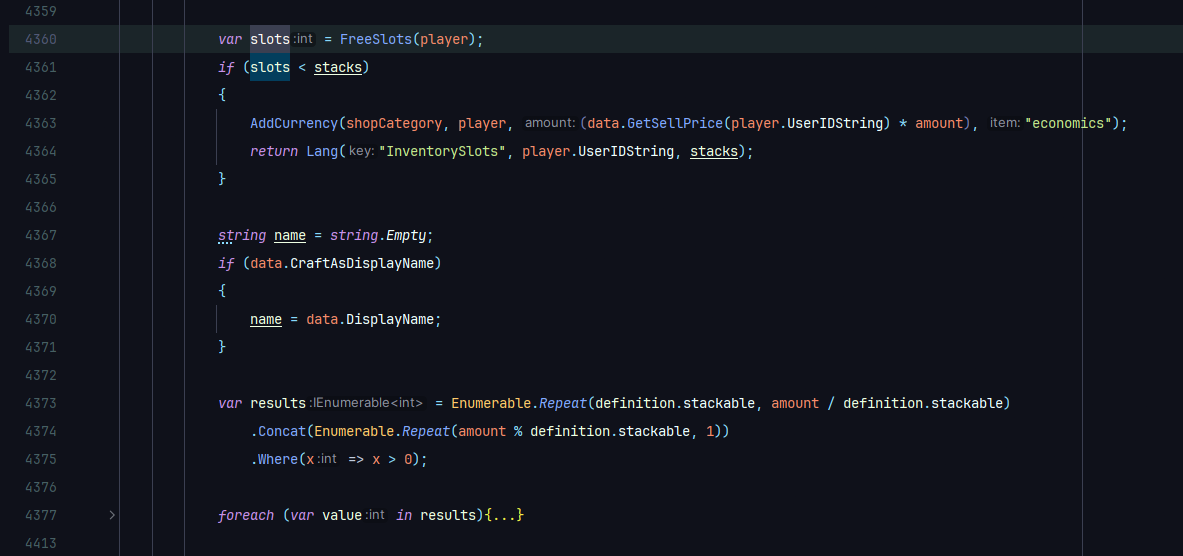Click Repeat on line 4373

click(563, 404)
